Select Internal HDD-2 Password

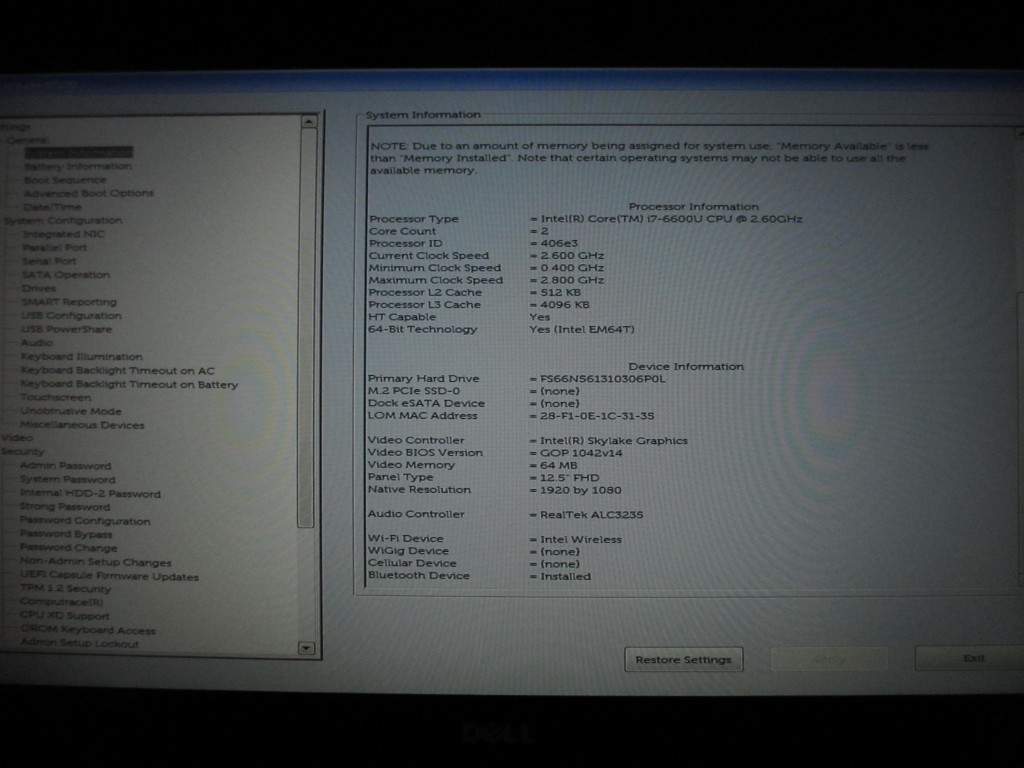click(90, 494)
